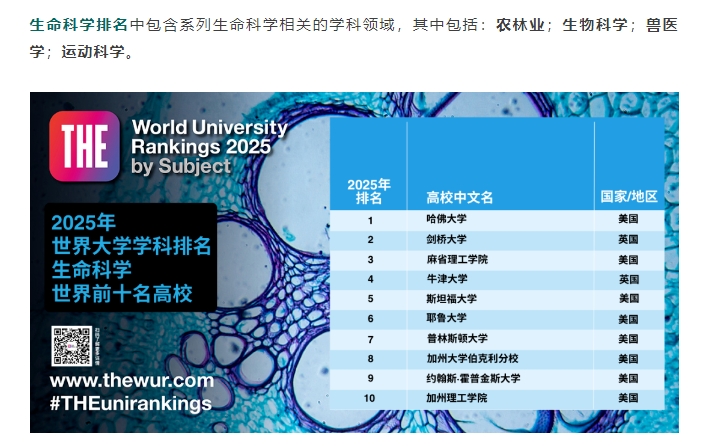Screen dimensions: 707x446
Task: Click the World University Rankings 2025 title
Action: [x=209, y=137]
